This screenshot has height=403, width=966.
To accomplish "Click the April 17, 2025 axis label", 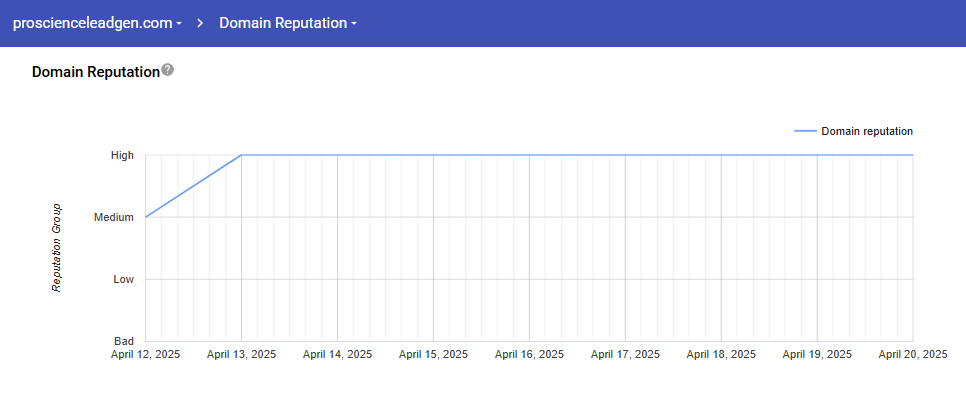I will pos(625,354).
